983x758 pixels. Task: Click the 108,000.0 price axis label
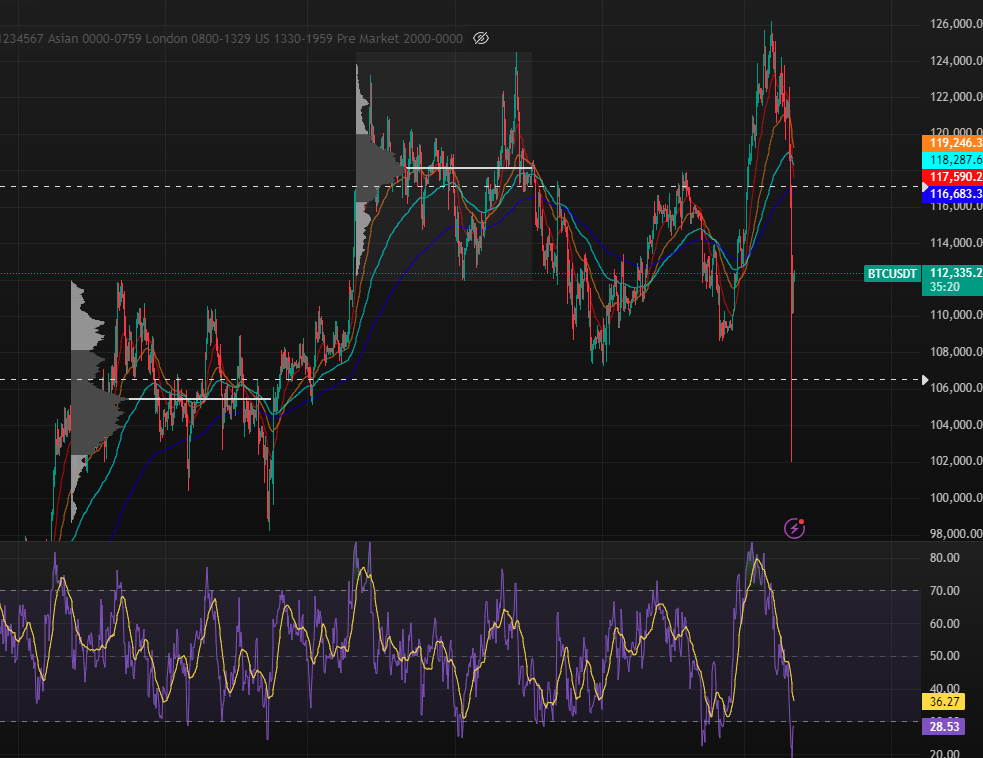[x=956, y=352]
